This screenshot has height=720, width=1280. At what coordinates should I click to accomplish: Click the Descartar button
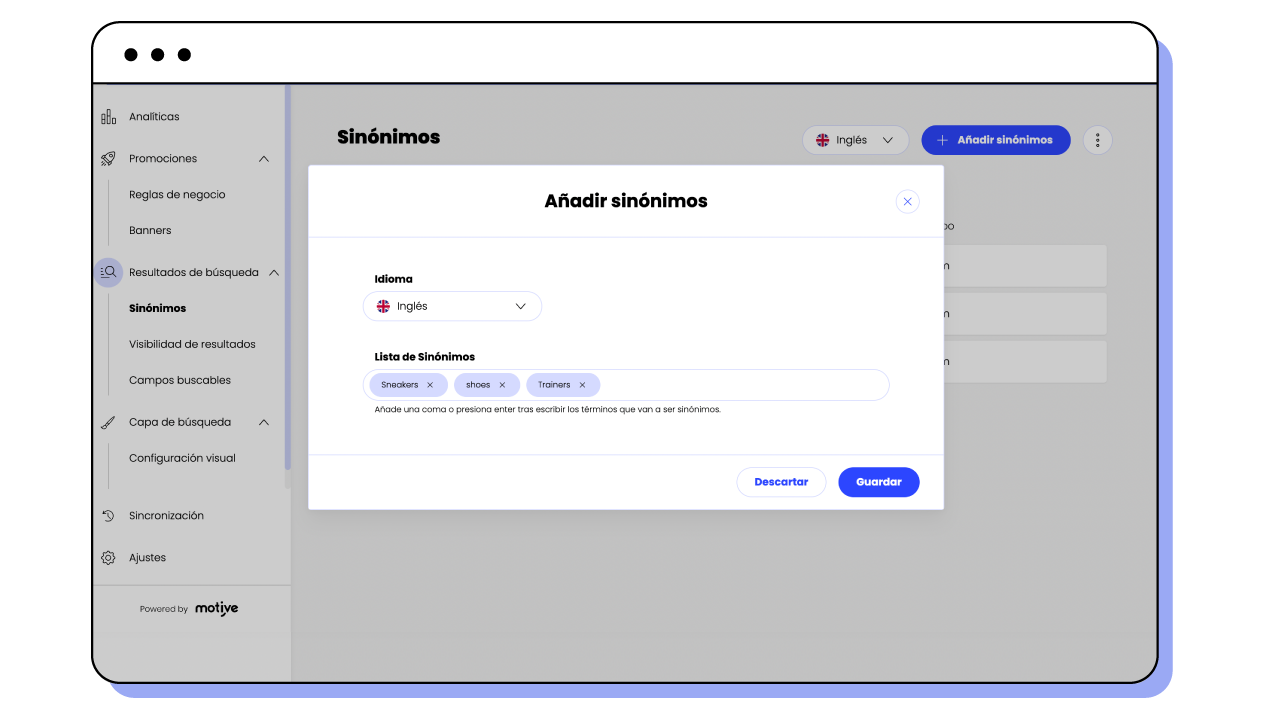[x=781, y=482]
